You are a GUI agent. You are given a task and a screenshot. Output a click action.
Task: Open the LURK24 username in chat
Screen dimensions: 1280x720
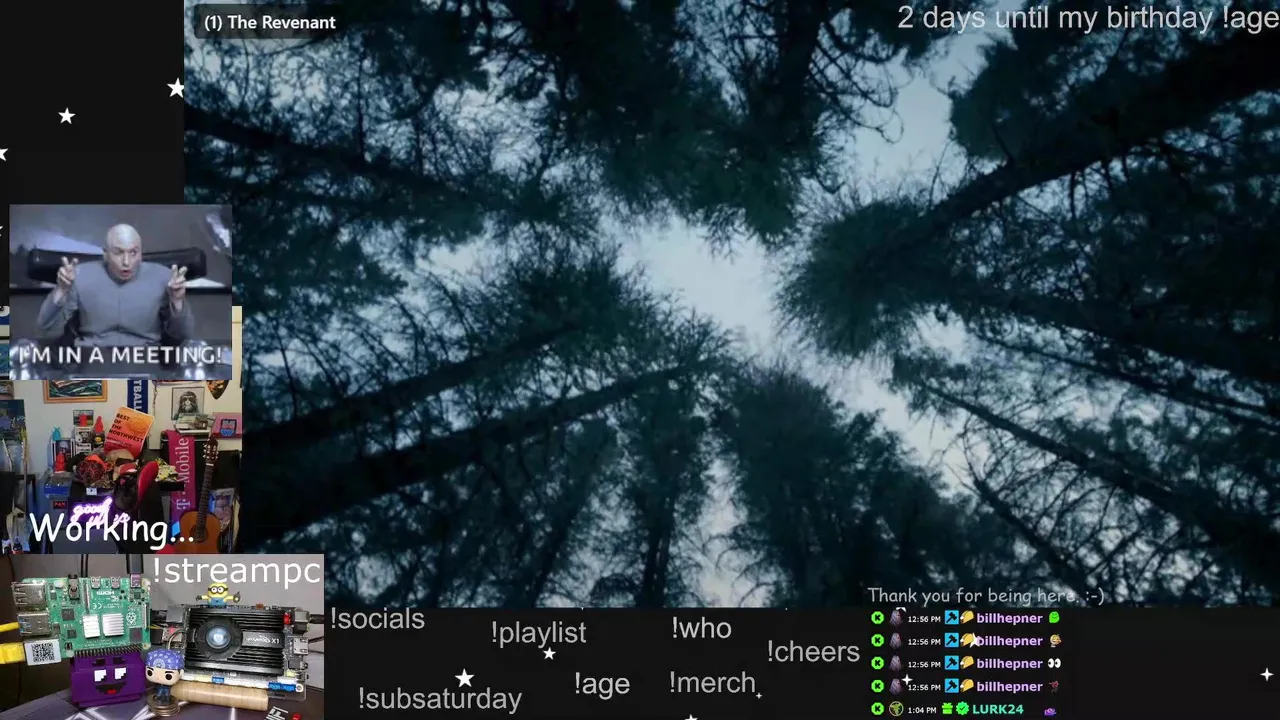(998, 709)
